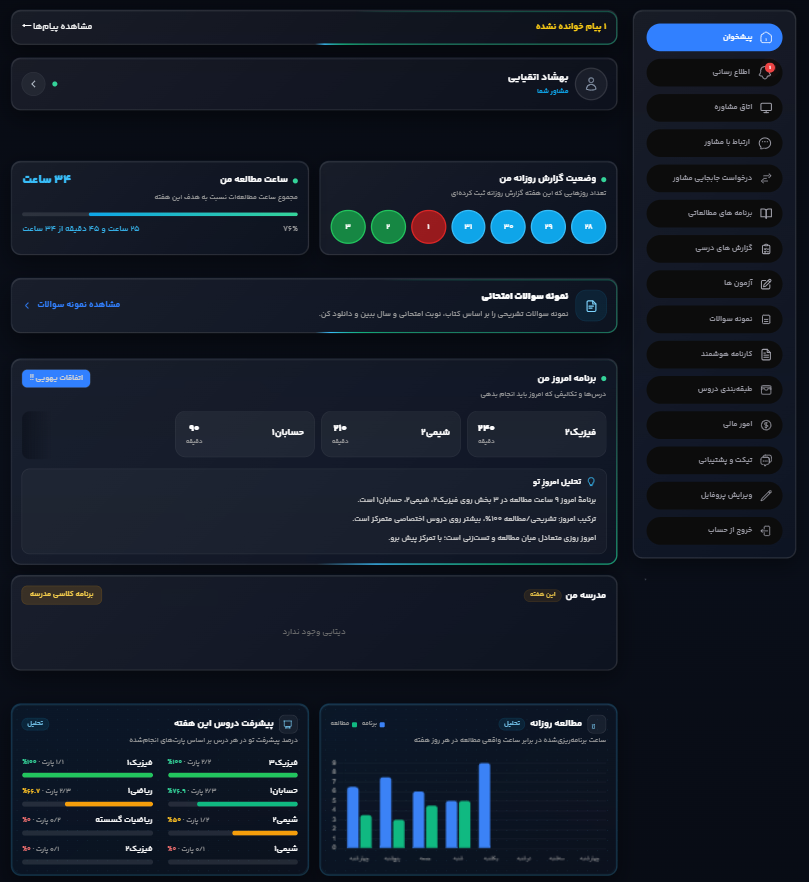809x882 pixels.
Task: Click the user avatar icon of بهشاد اتقیایی
Action: [x=591, y=84]
